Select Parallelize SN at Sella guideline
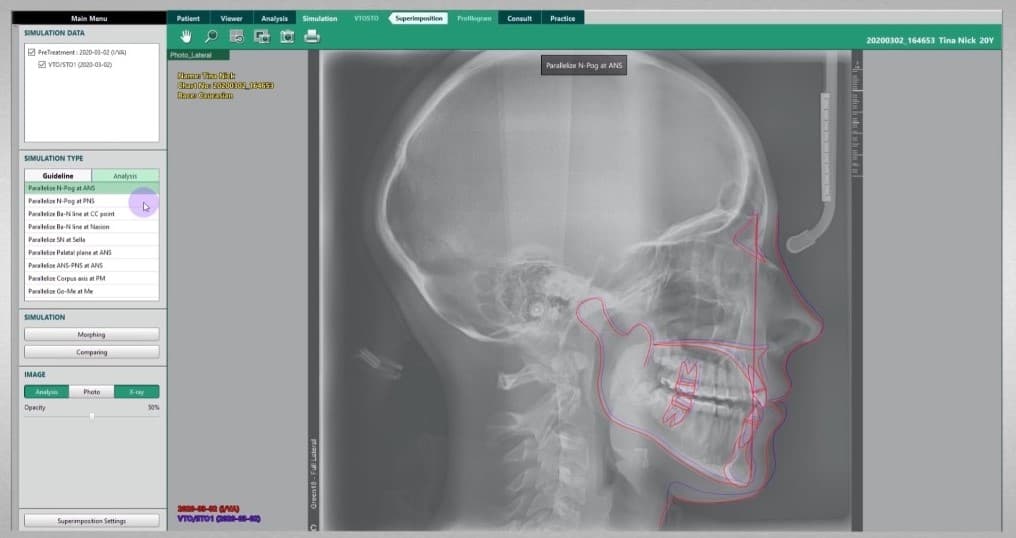The image size is (1016, 538). [x=91, y=240]
